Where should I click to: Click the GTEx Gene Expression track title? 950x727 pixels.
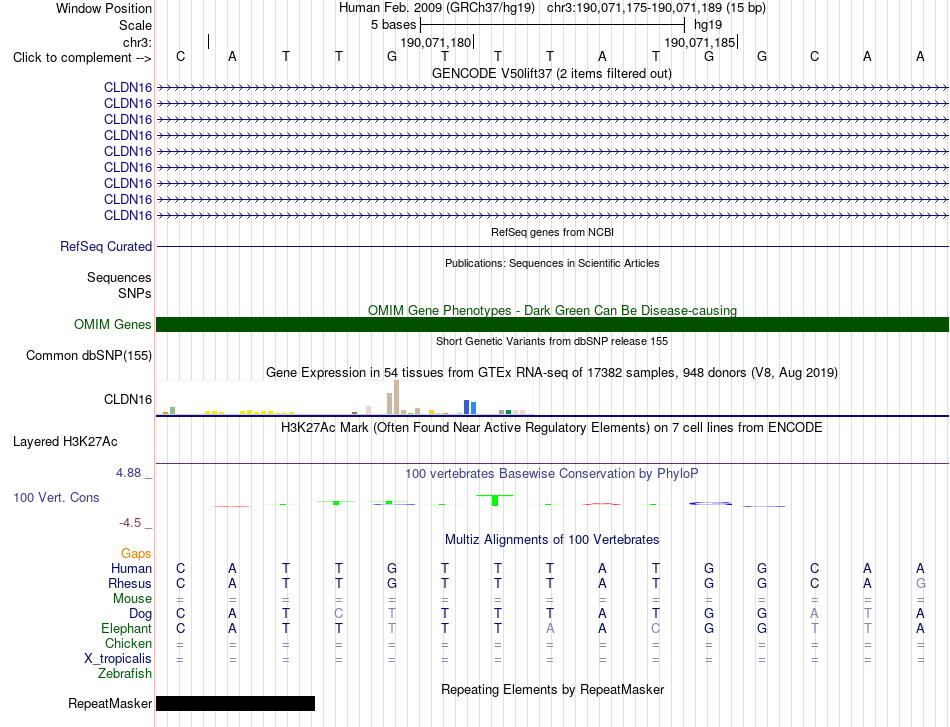[552, 373]
